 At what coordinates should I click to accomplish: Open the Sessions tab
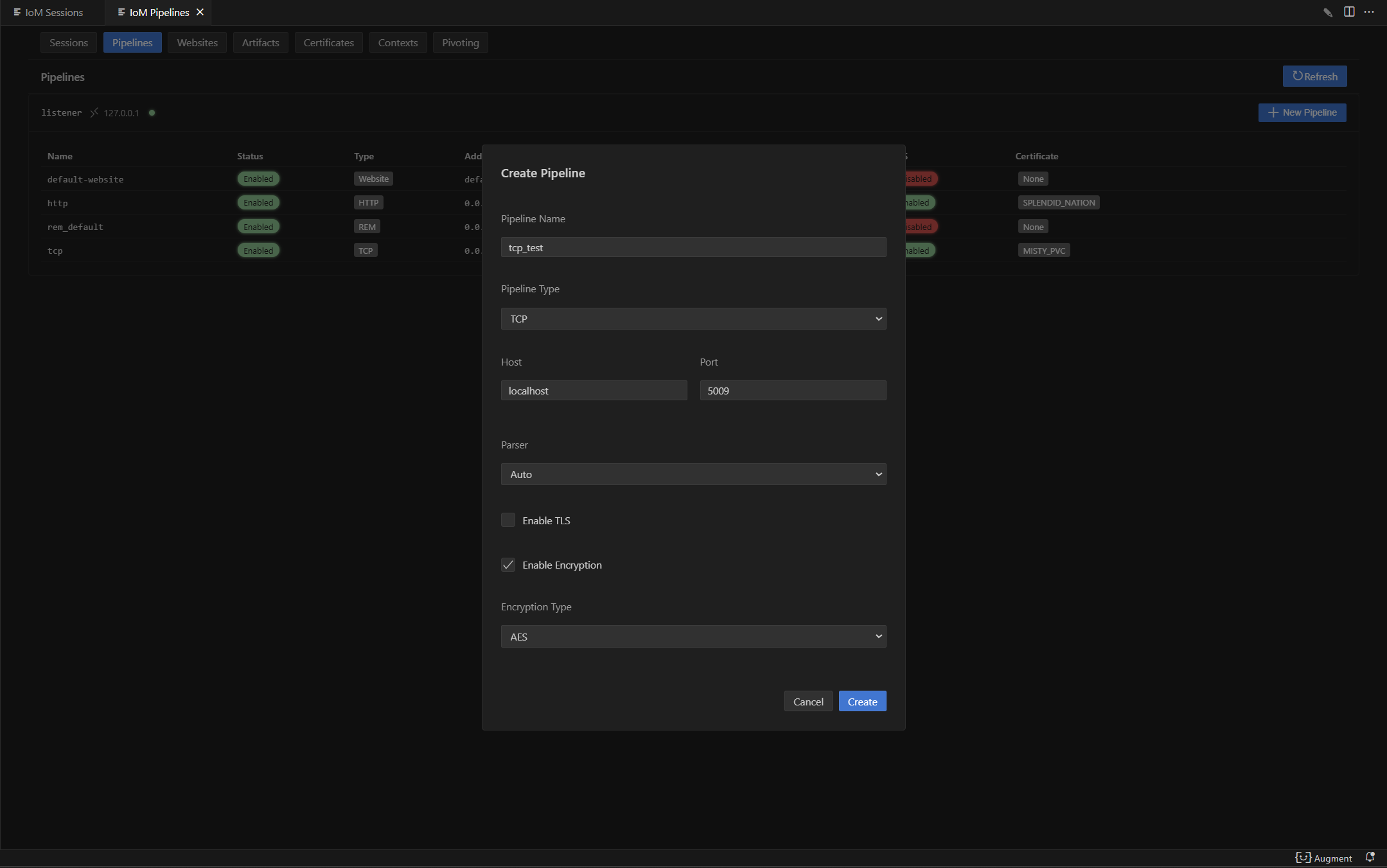[69, 42]
